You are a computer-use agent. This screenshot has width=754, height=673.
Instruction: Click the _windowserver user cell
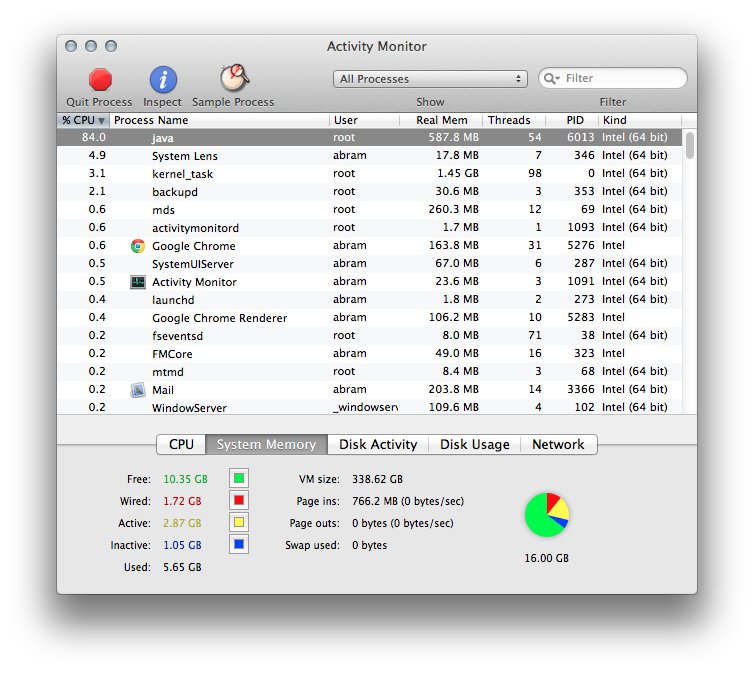pyautogui.click(x=365, y=407)
